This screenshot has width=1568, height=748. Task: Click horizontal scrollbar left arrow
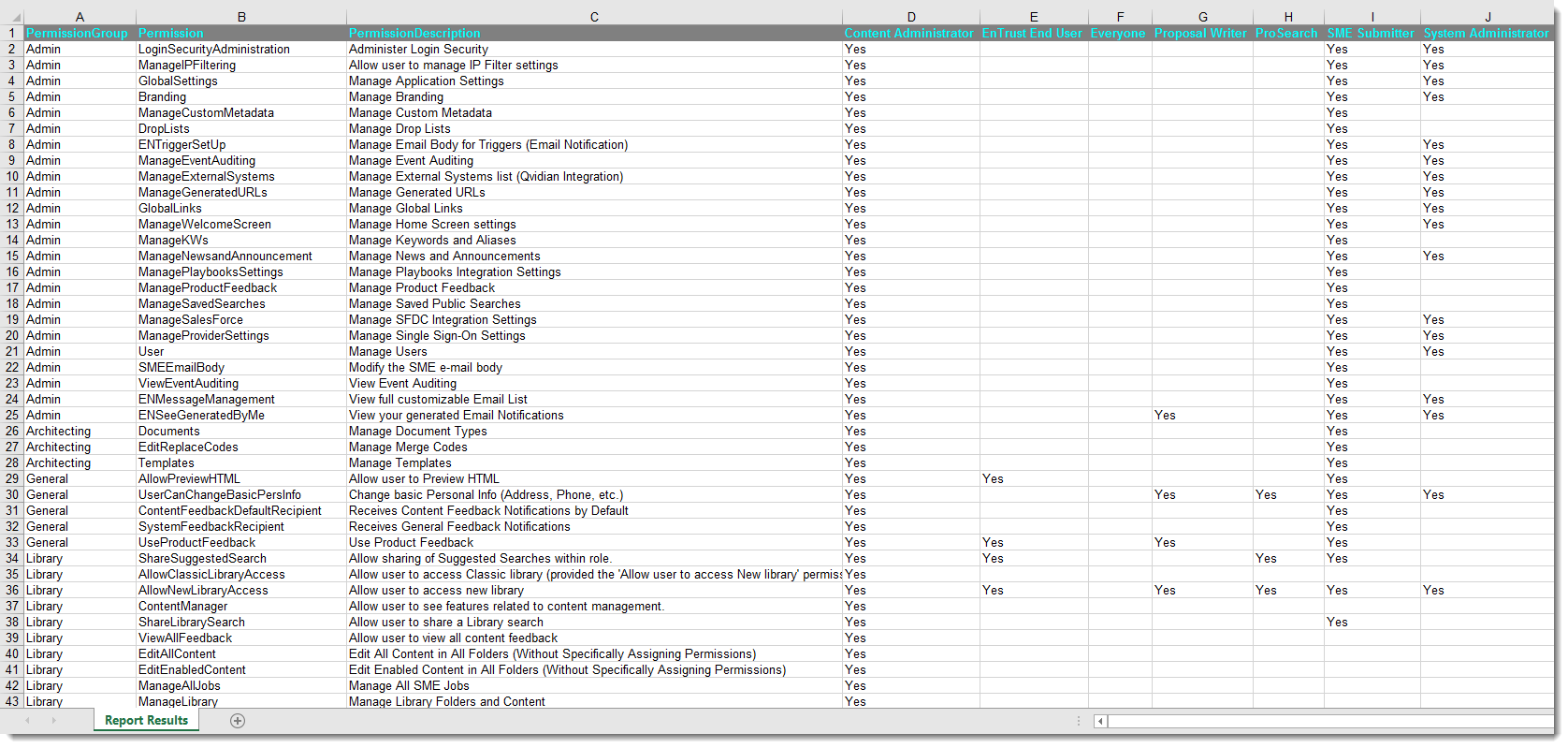pos(1100,721)
